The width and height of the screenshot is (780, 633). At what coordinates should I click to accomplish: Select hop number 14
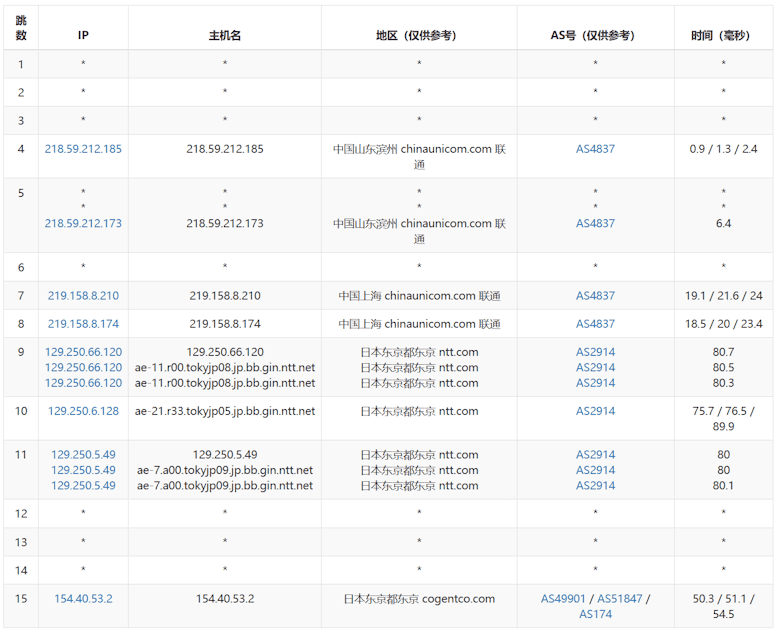21,570
